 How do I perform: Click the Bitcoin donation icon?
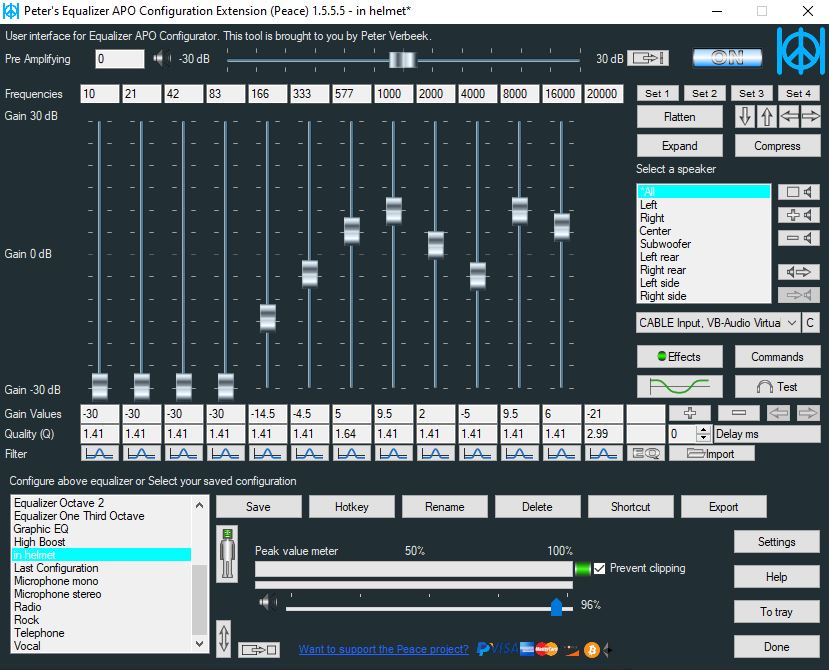pos(592,649)
